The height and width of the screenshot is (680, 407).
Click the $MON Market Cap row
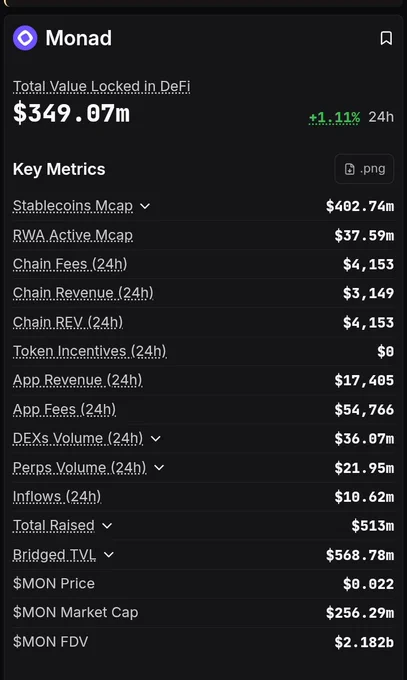coord(204,613)
